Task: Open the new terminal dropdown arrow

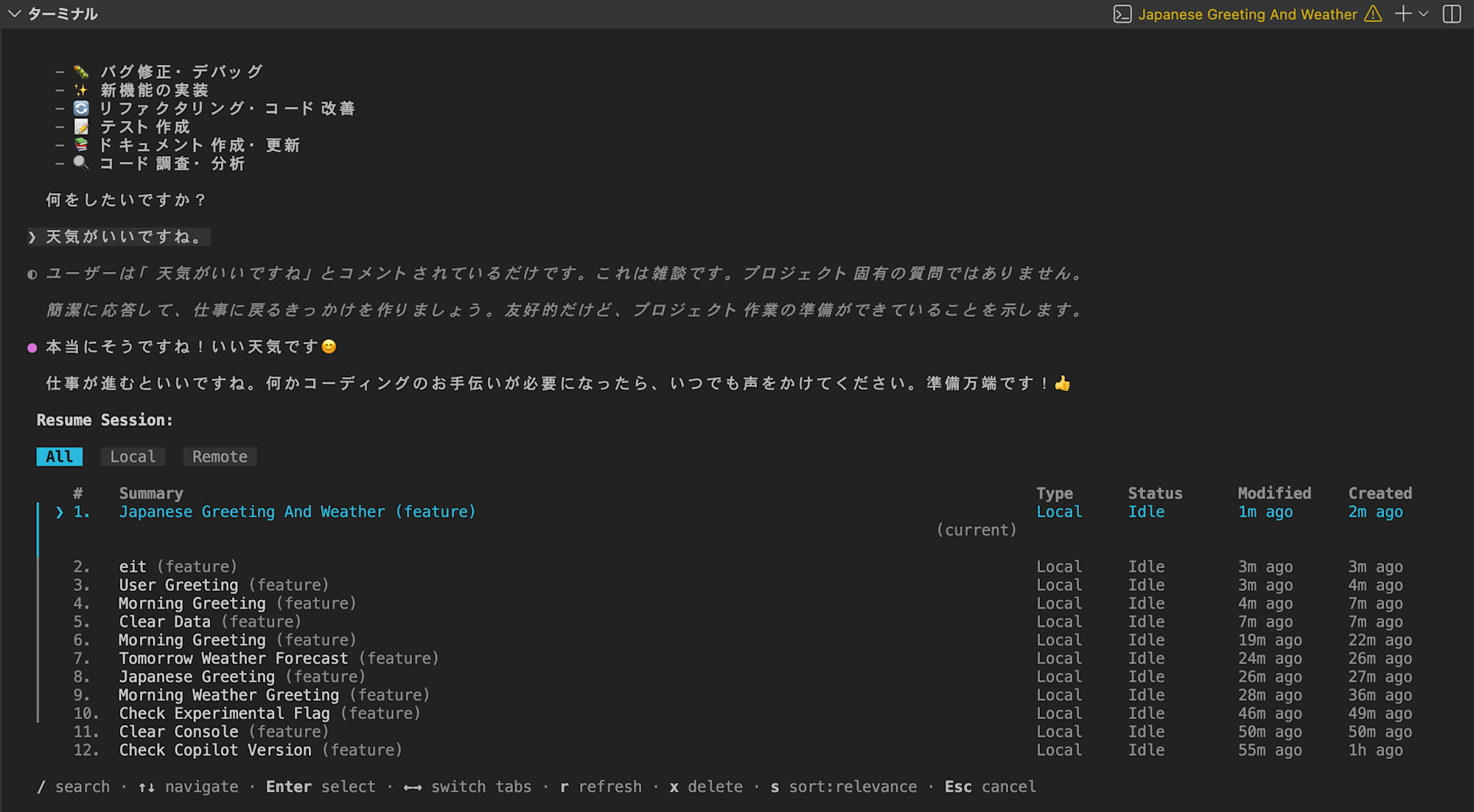Action: [1423, 14]
